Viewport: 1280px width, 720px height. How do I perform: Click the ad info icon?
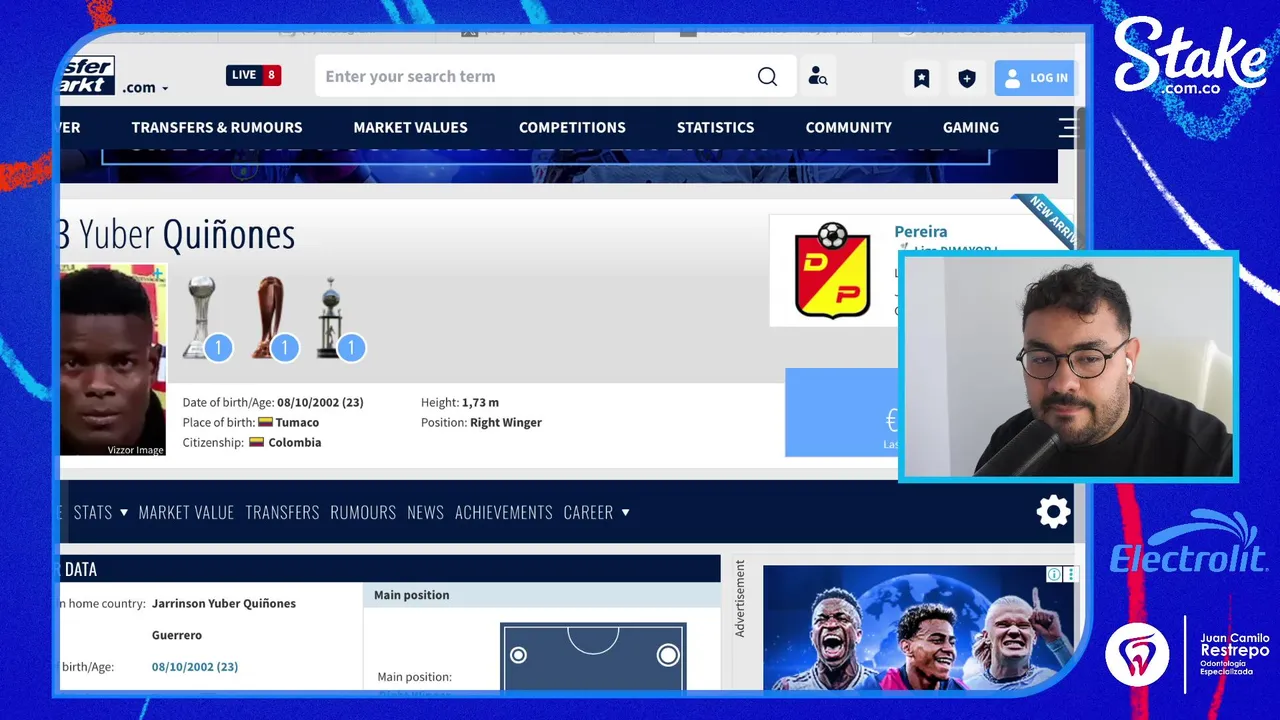click(x=1054, y=574)
